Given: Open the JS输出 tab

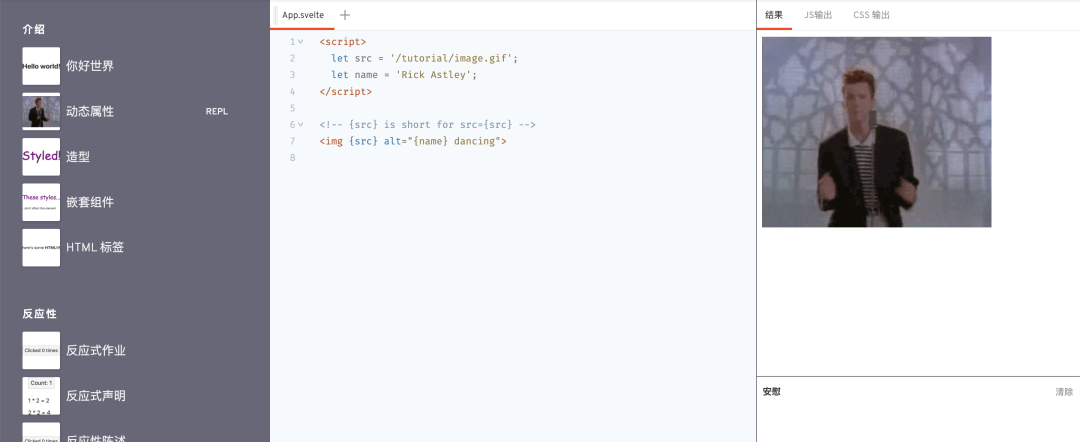Looking at the screenshot, I should (818, 15).
